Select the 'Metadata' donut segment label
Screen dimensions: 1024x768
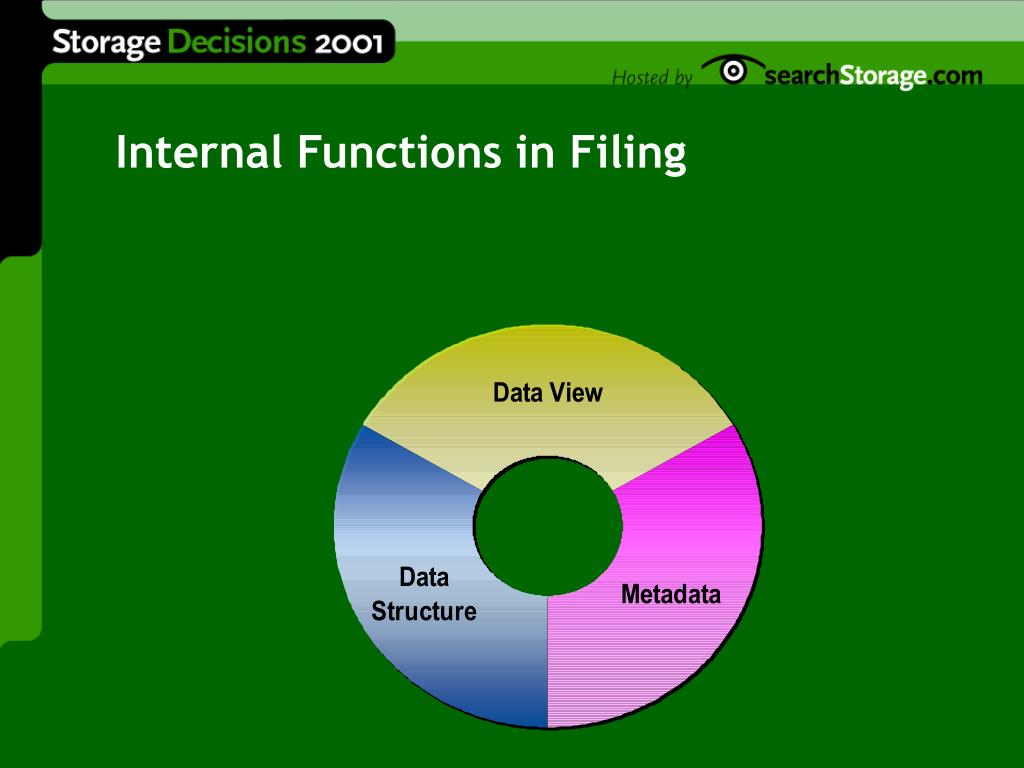671,594
